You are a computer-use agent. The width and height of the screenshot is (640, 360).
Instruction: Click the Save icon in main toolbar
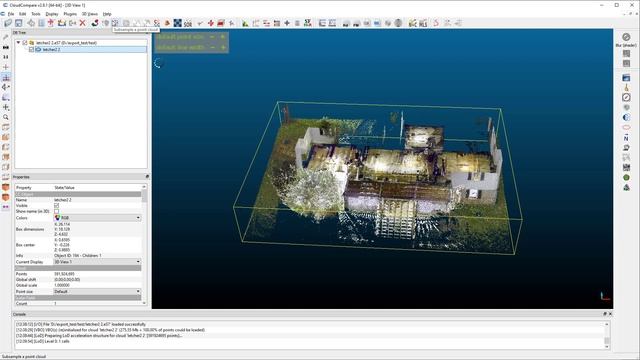coord(18,23)
